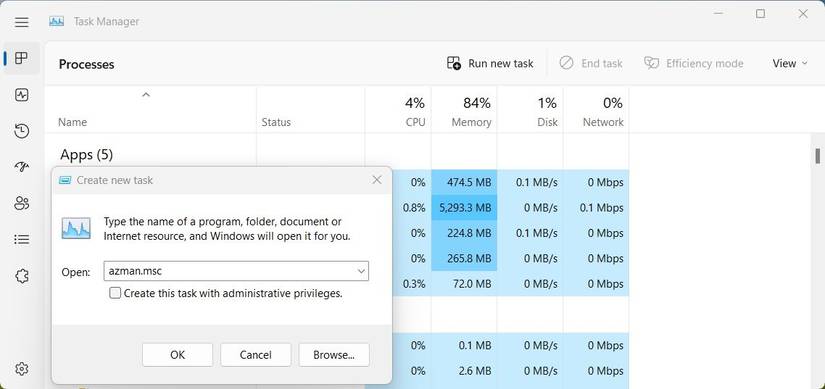Click OK in Create new task dialog

(x=177, y=355)
